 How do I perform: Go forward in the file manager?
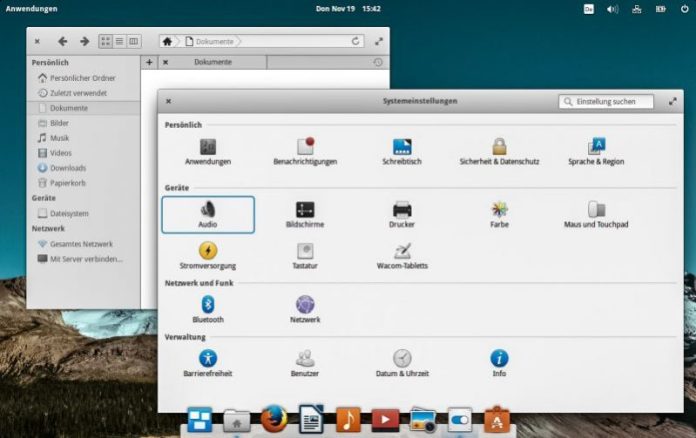84,41
